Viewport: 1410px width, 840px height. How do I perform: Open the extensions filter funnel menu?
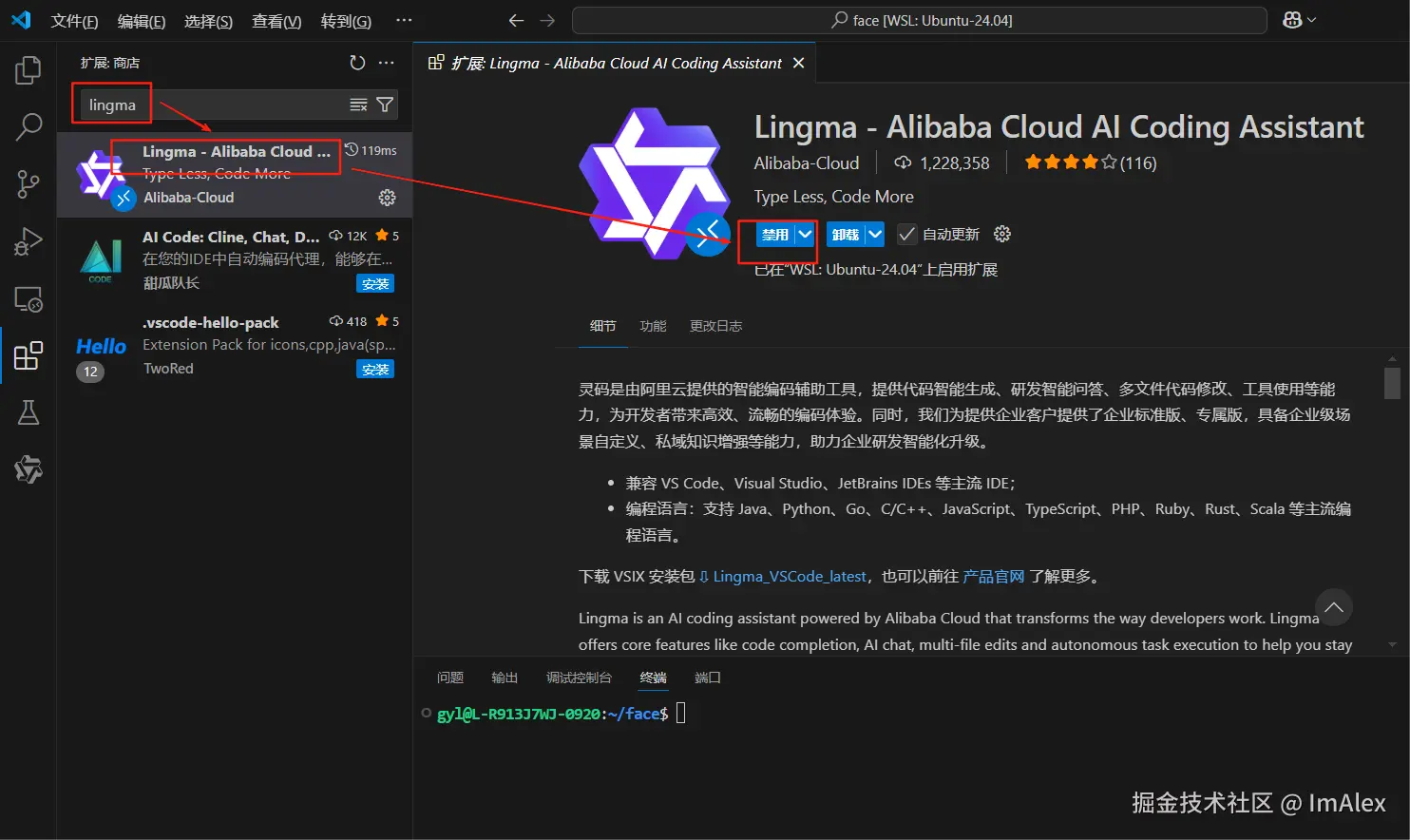pos(385,105)
